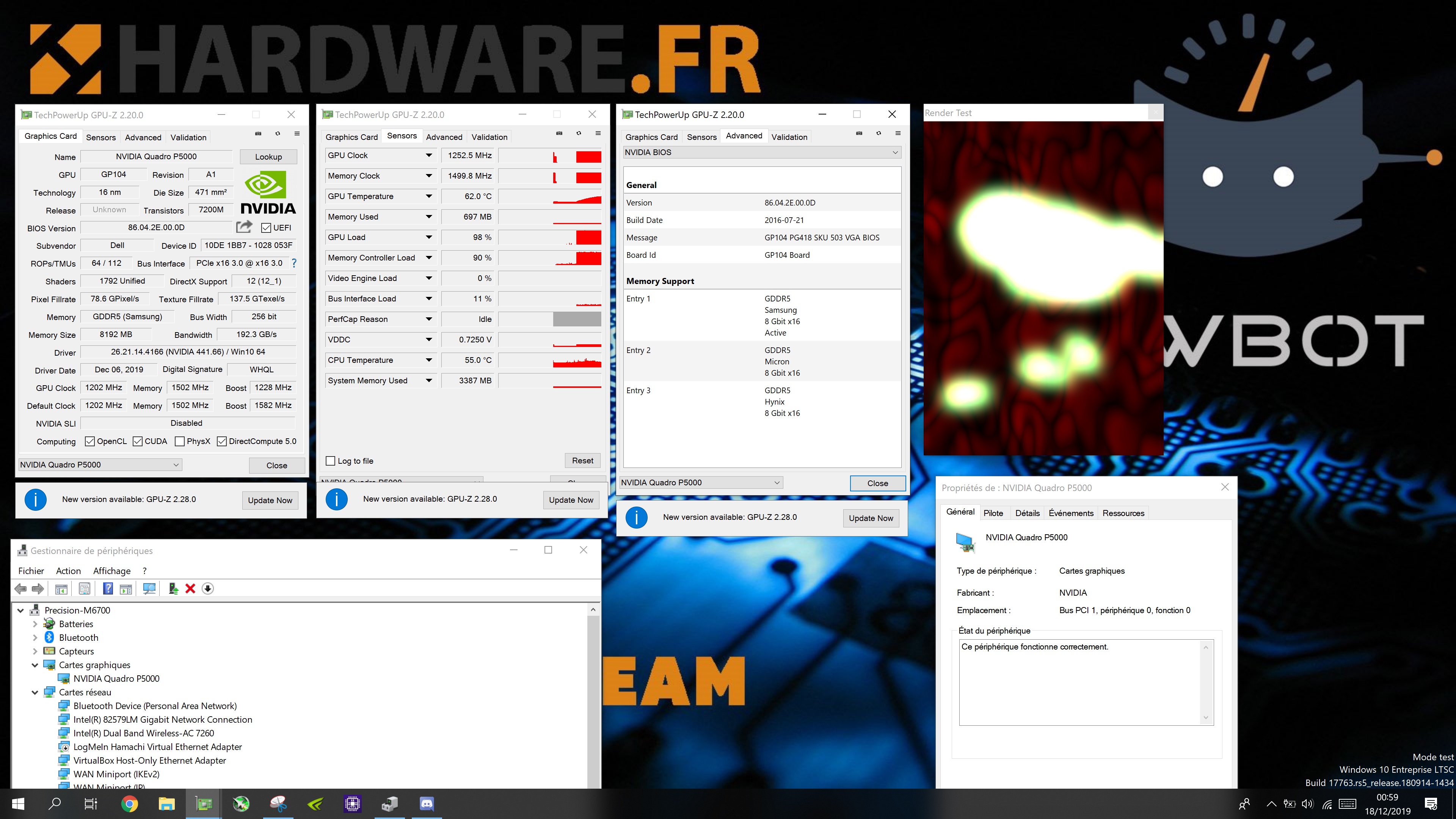1456x819 pixels.
Task: Click the GPU Load sensor graph
Action: [549, 237]
